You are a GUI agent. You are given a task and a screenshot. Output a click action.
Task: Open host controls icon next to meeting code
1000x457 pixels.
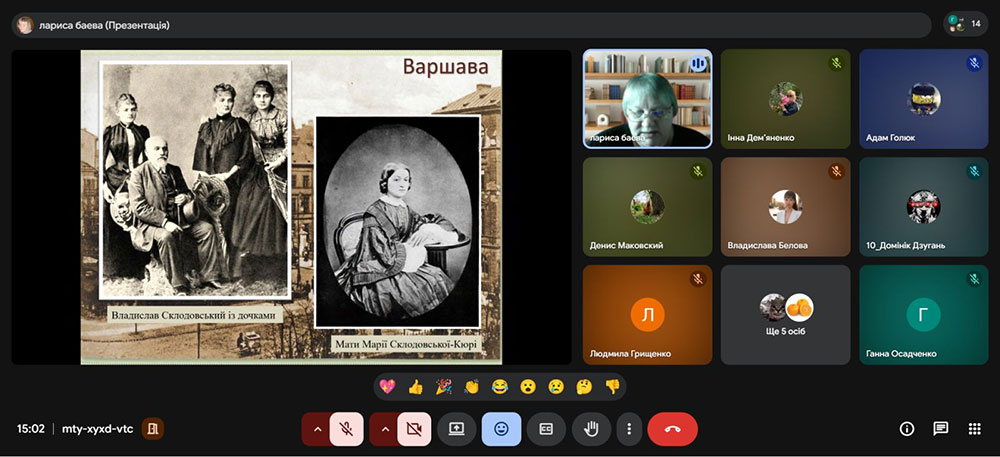tap(153, 429)
